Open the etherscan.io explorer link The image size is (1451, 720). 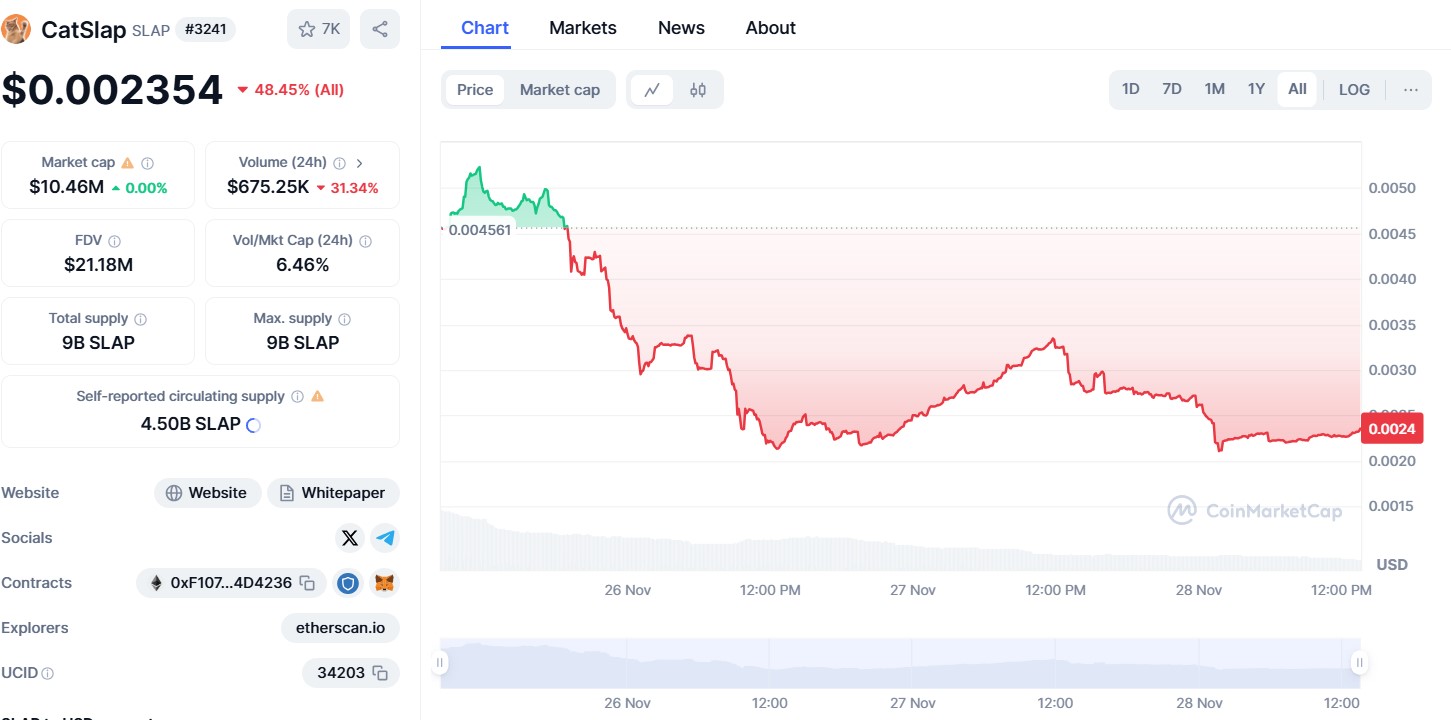[340, 628]
